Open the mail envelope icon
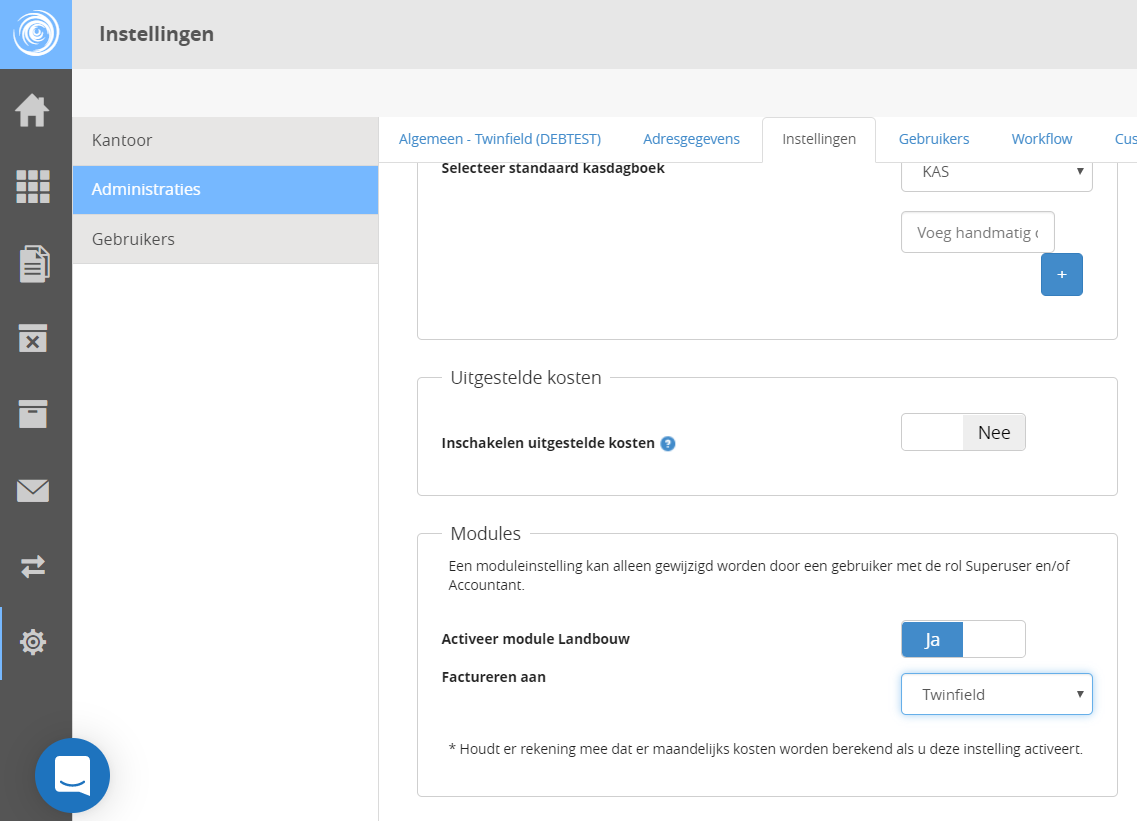This screenshot has width=1137, height=821. tap(33, 490)
